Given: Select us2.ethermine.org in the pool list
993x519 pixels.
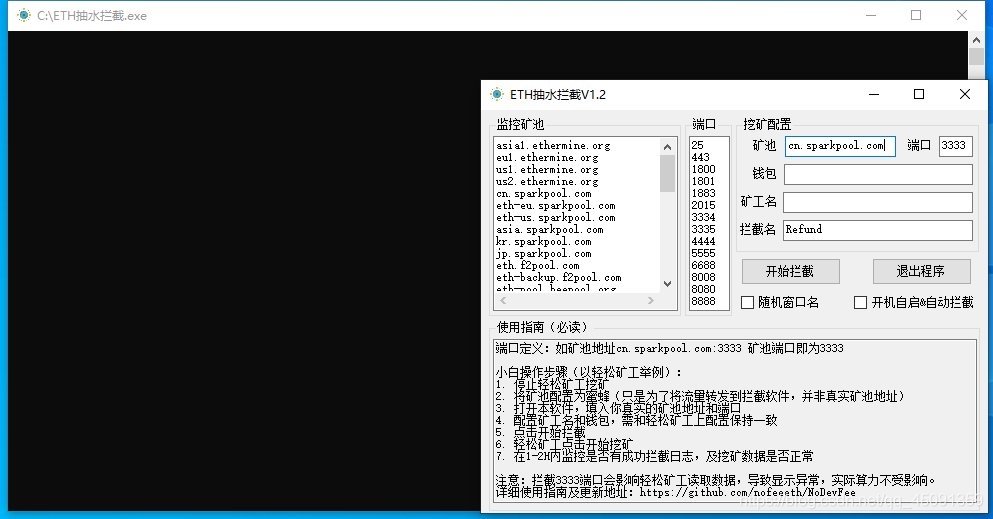Looking at the screenshot, I should pos(547,182).
